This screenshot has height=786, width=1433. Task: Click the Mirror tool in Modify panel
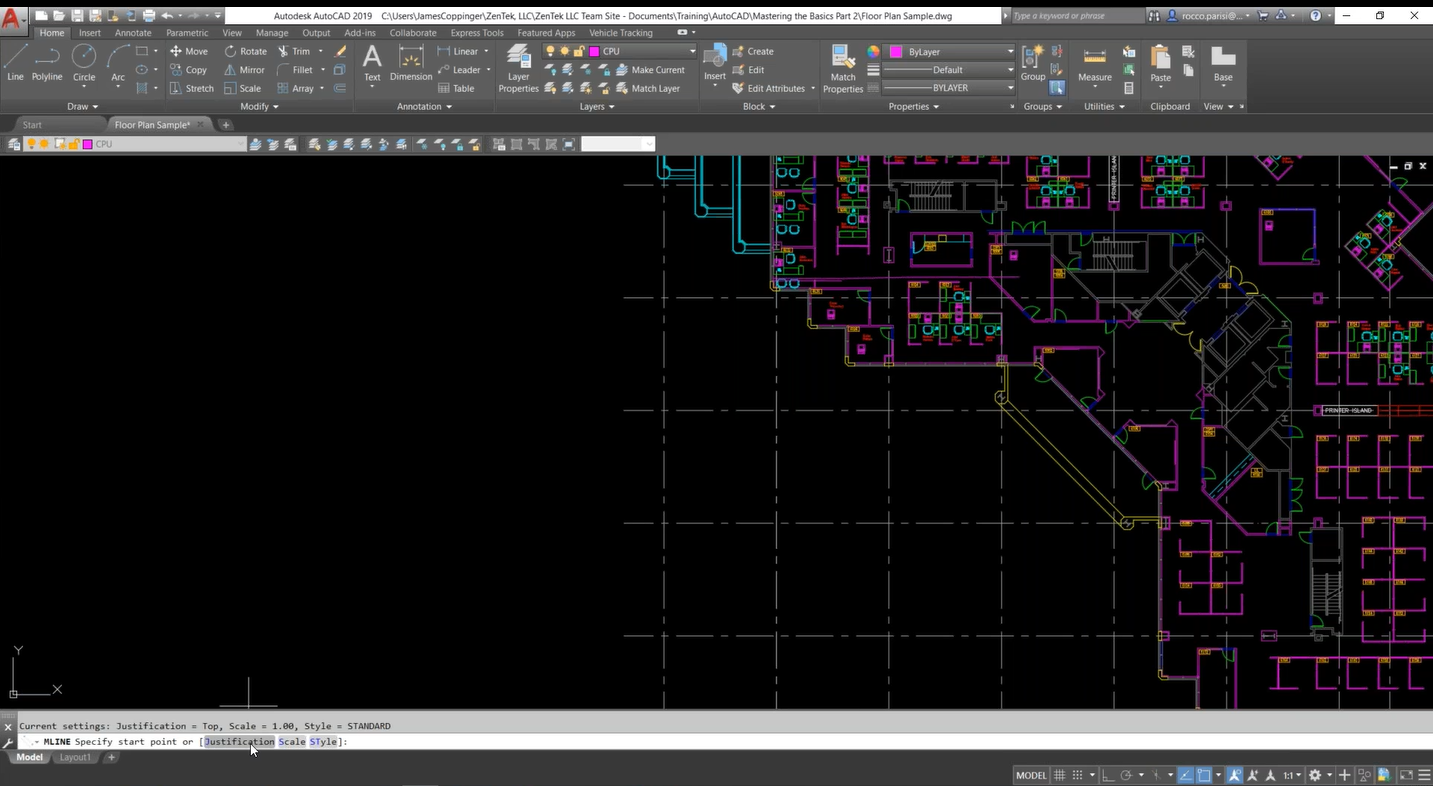tap(244, 70)
